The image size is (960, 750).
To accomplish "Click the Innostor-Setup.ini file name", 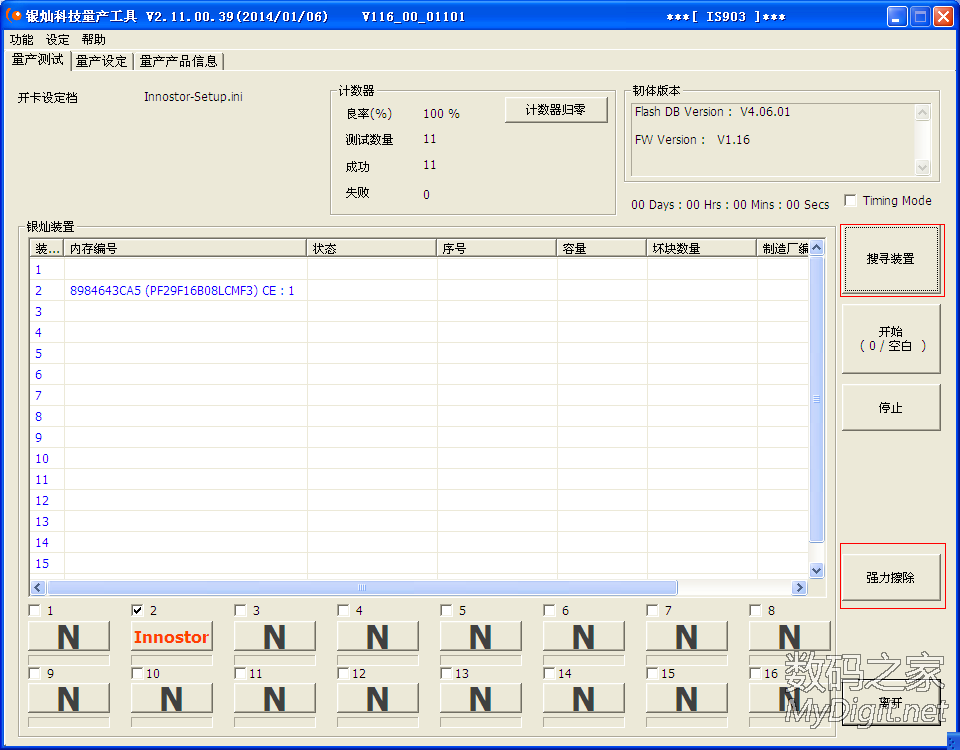I will pyautogui.click(x=193, y=97).
